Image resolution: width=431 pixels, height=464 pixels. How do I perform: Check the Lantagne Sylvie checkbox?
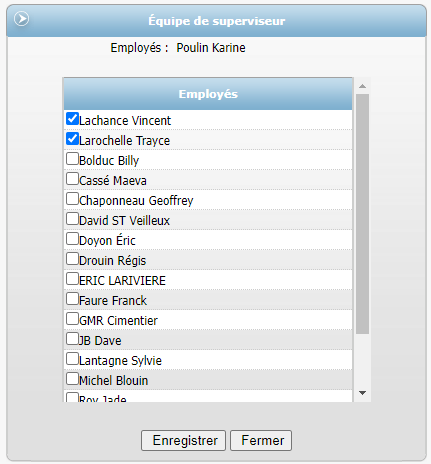pos(72,359)
